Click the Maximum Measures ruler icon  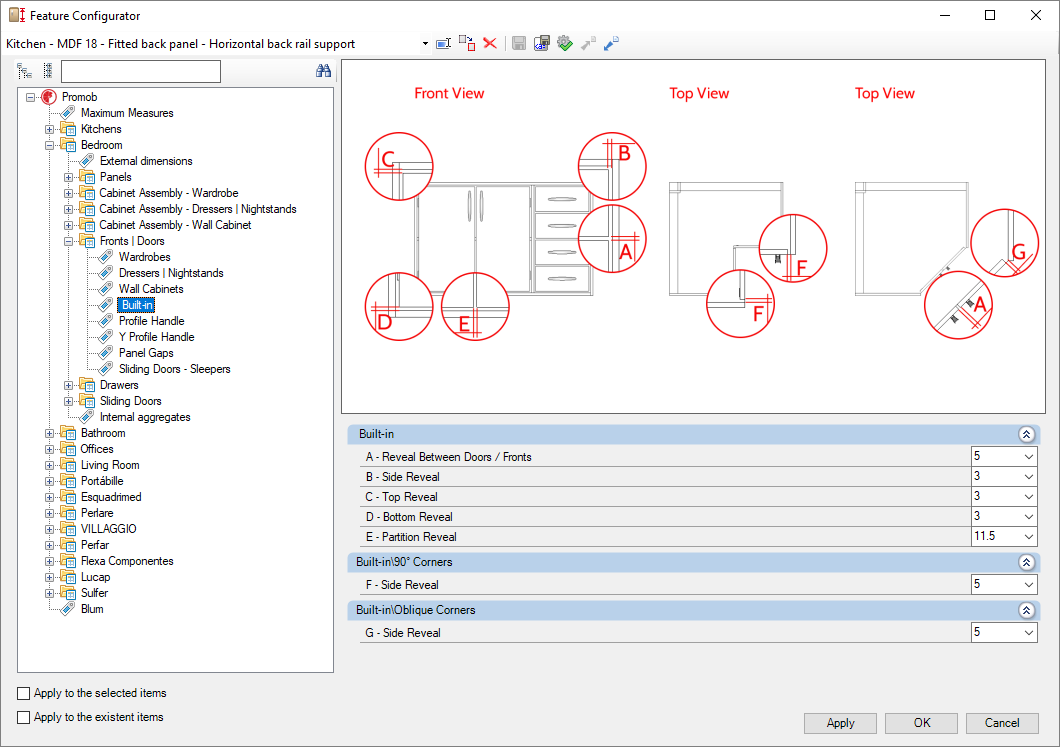click(68, 113)
